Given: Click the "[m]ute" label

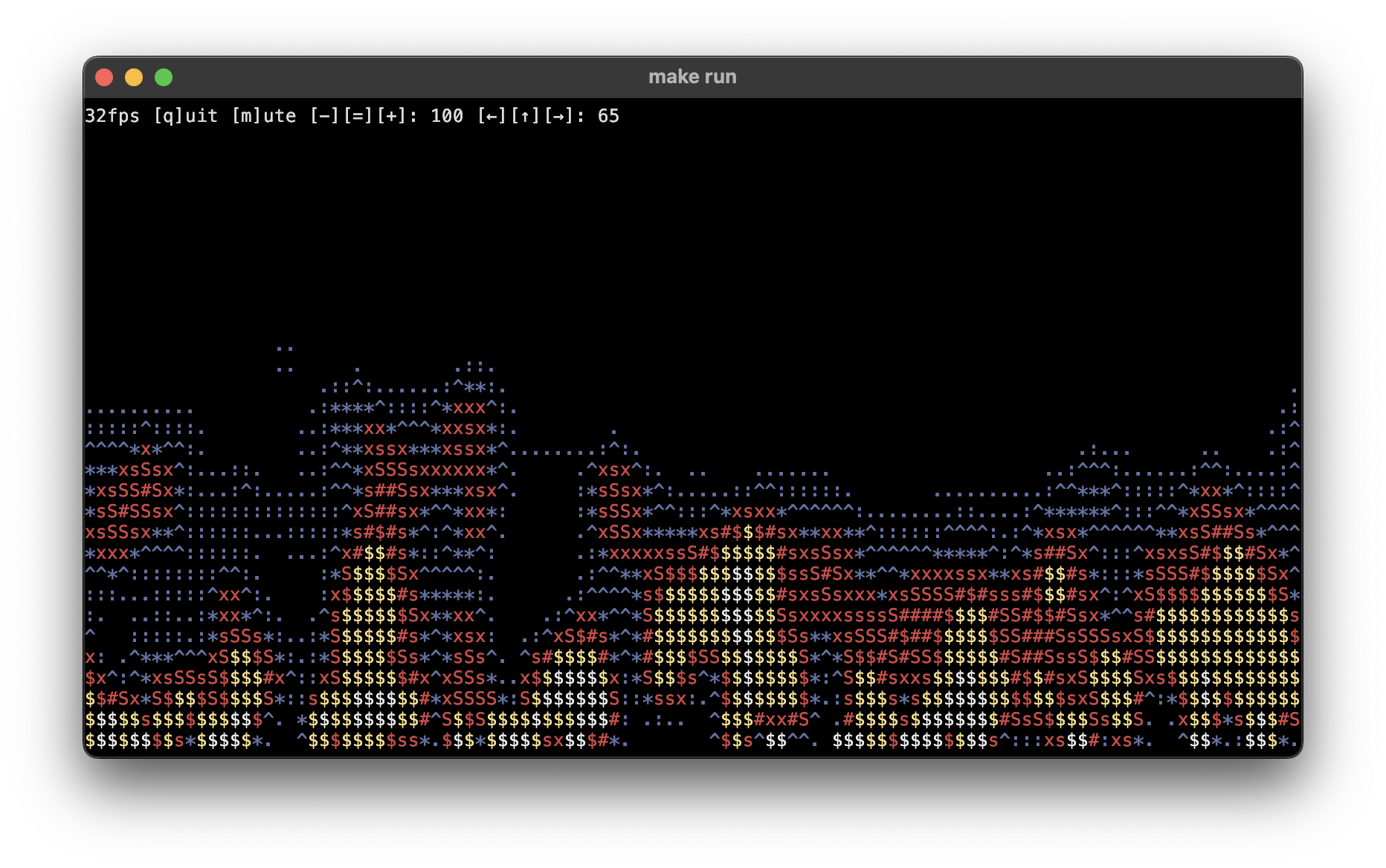Looking at the screenshot, I should click(263, 116).
